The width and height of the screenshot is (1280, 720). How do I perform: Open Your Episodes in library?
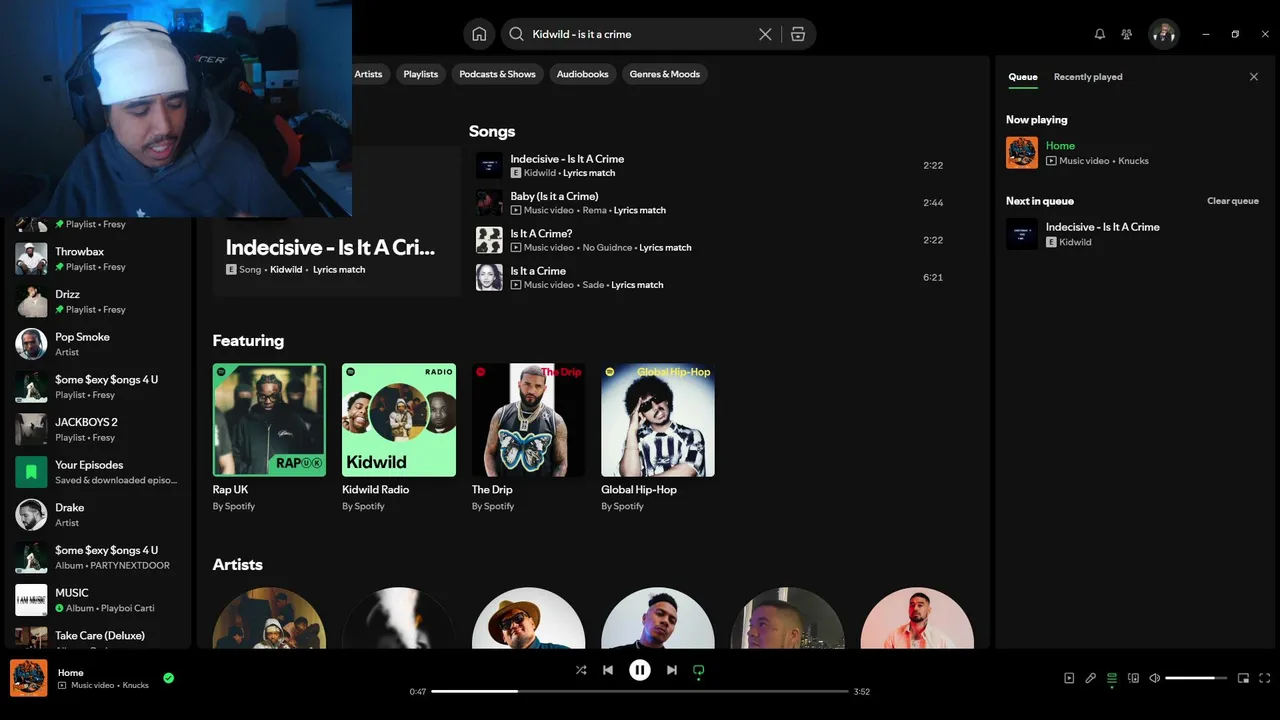point(98,472)
